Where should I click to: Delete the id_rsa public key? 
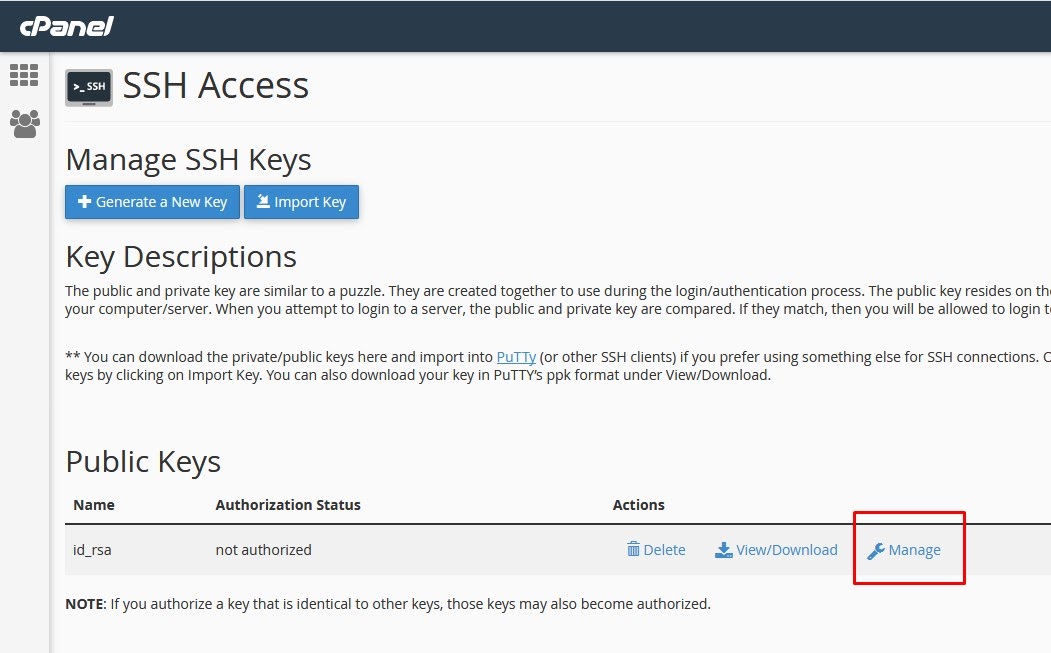[656, 550]
